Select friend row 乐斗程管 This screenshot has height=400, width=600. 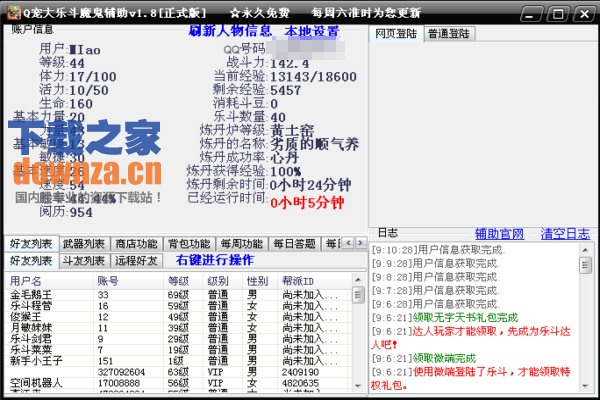[x=178, y=306]
